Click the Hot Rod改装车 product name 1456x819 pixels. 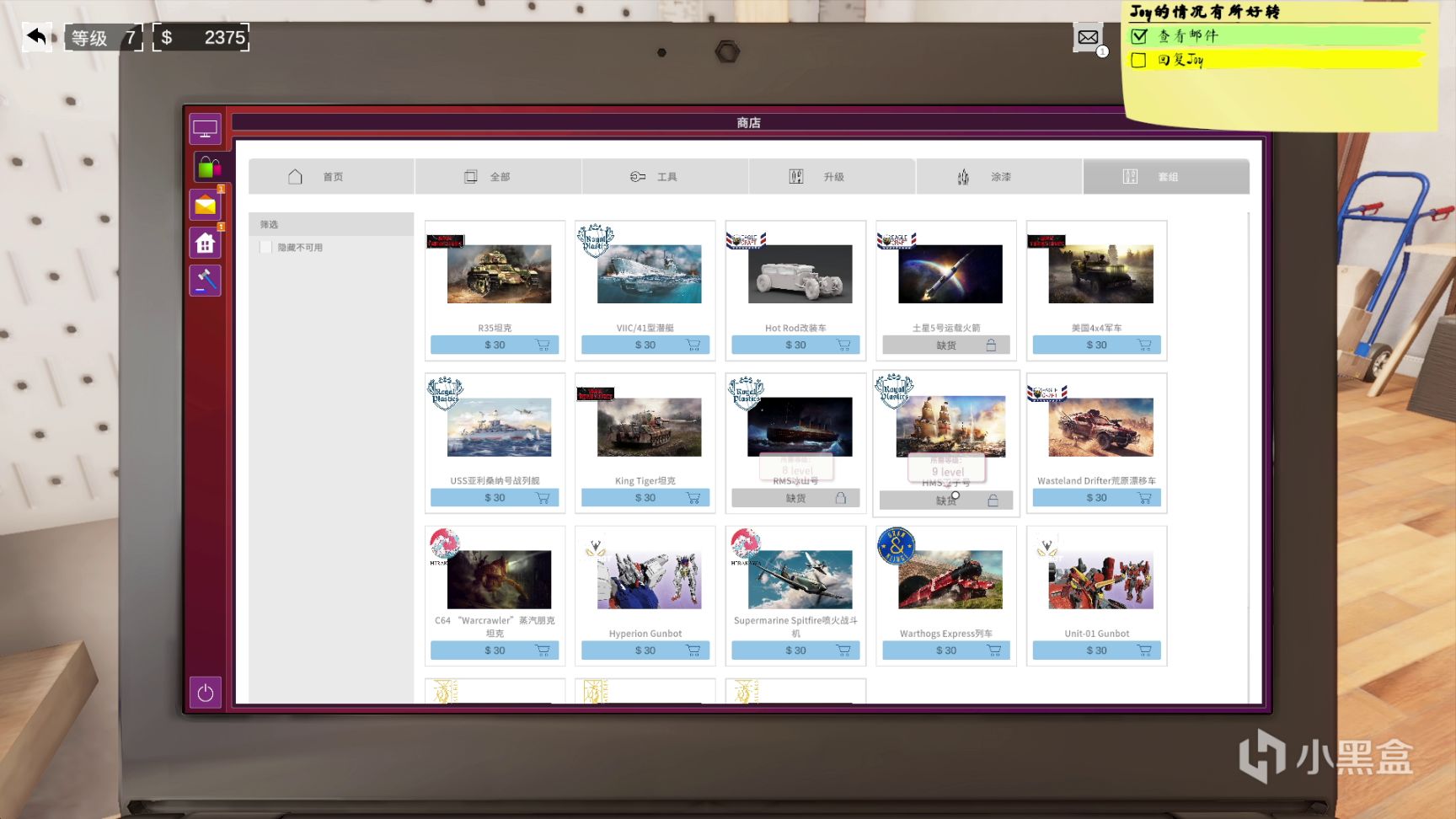tap(795, 328)
